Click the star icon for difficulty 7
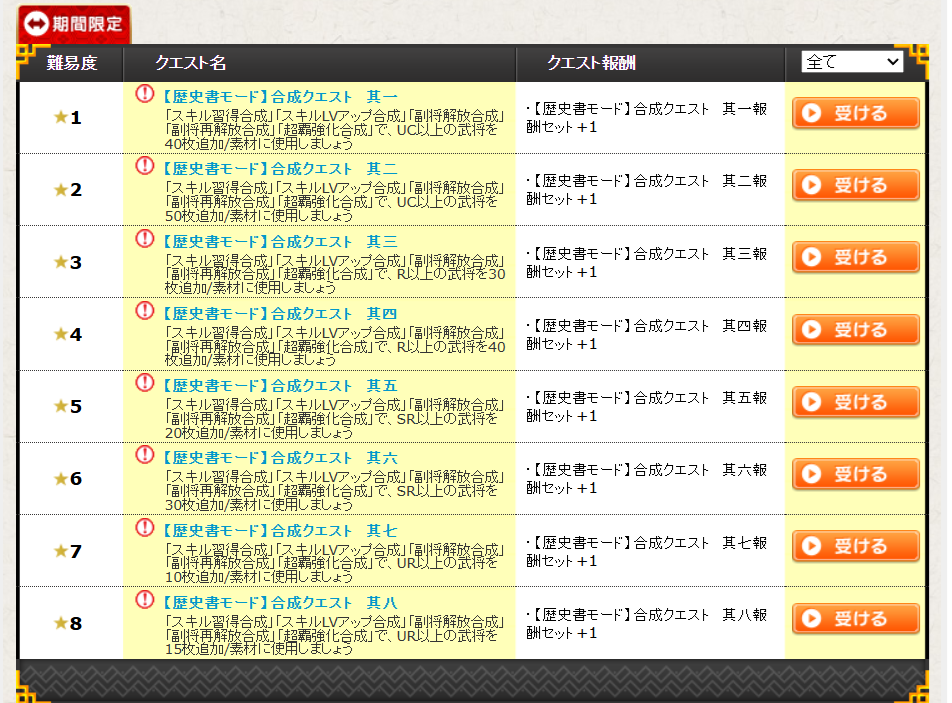This screenshot has width=952, height=703. click(x=61, y=551)
